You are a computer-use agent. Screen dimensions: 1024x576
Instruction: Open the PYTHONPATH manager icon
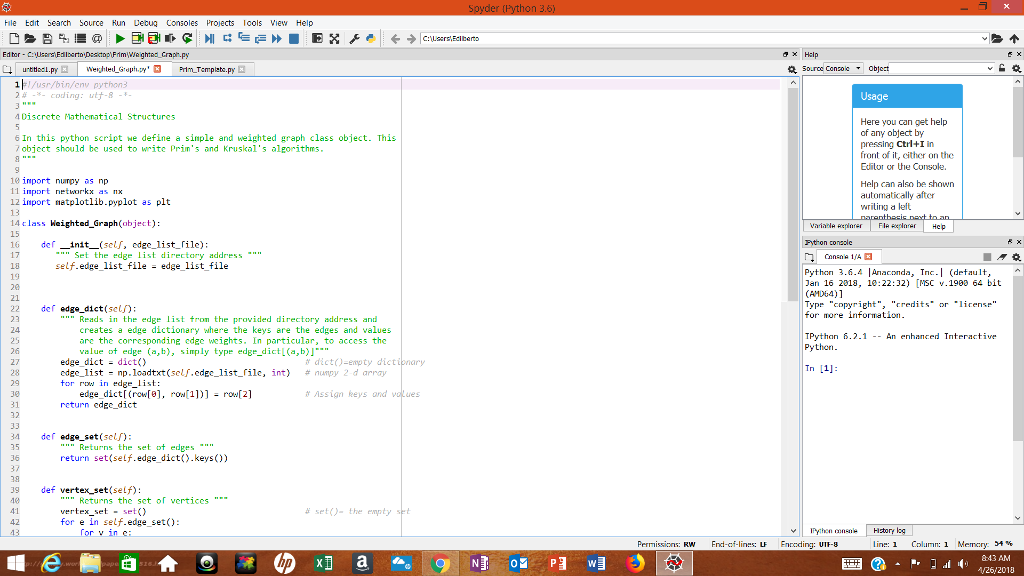[369, 38]
